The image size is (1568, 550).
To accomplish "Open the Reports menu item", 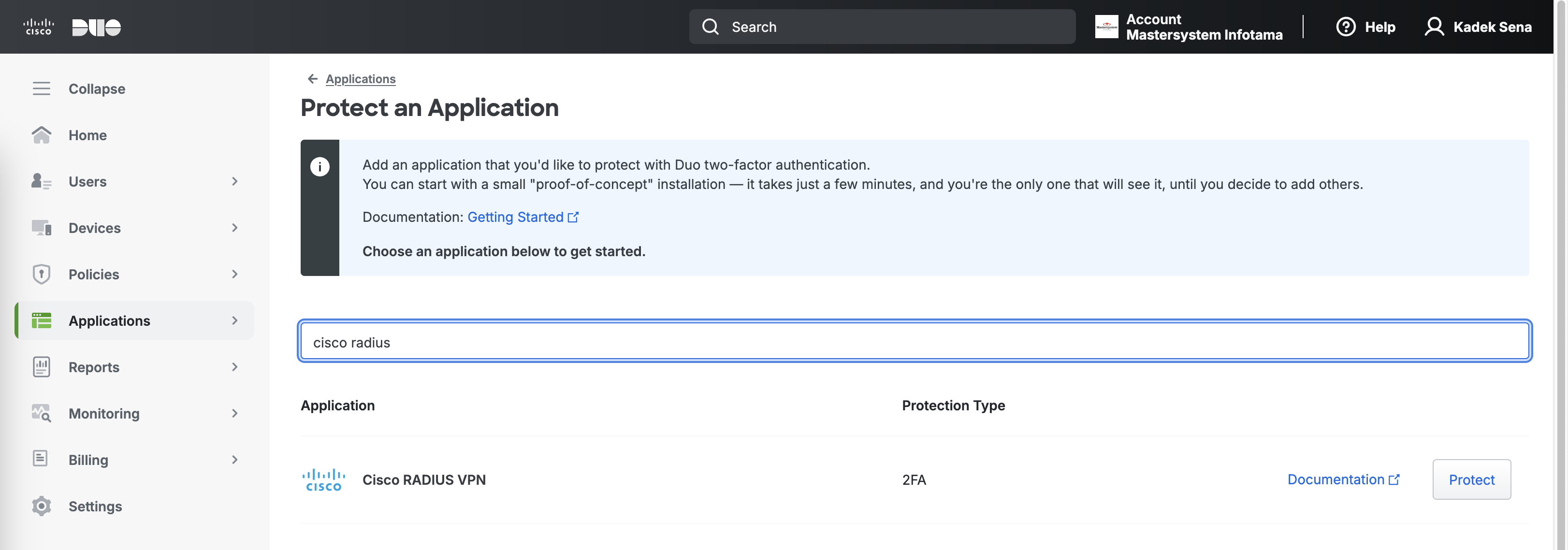I will point(94,367).
